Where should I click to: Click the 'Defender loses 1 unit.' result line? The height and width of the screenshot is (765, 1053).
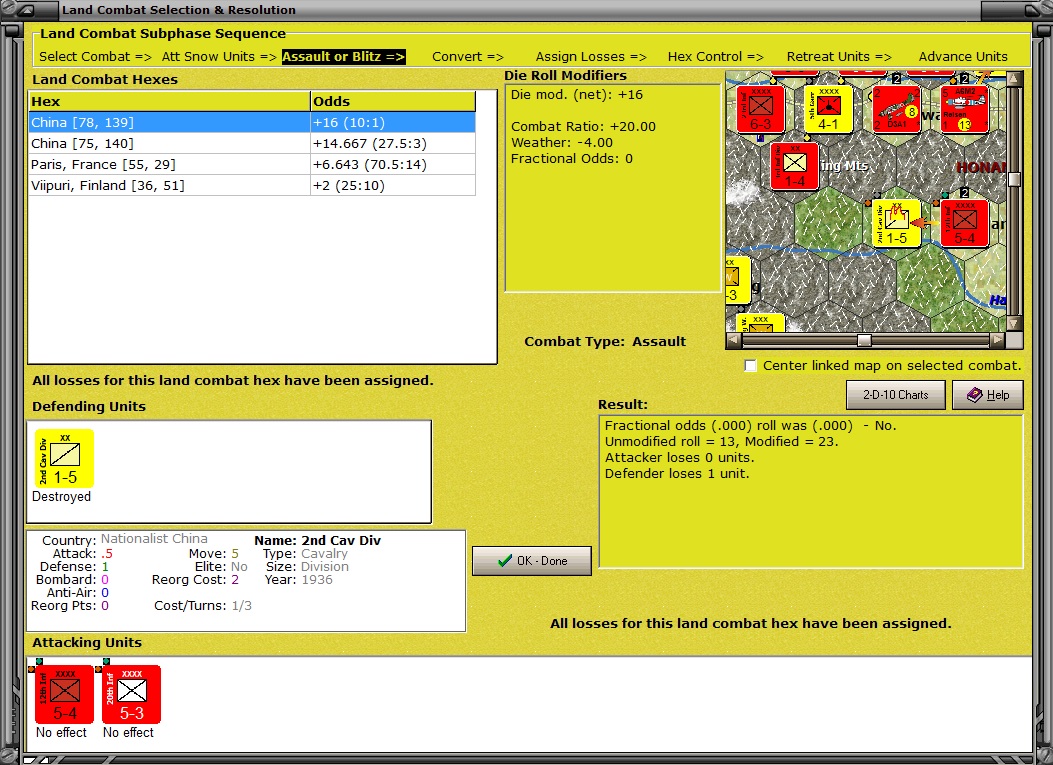677,474
